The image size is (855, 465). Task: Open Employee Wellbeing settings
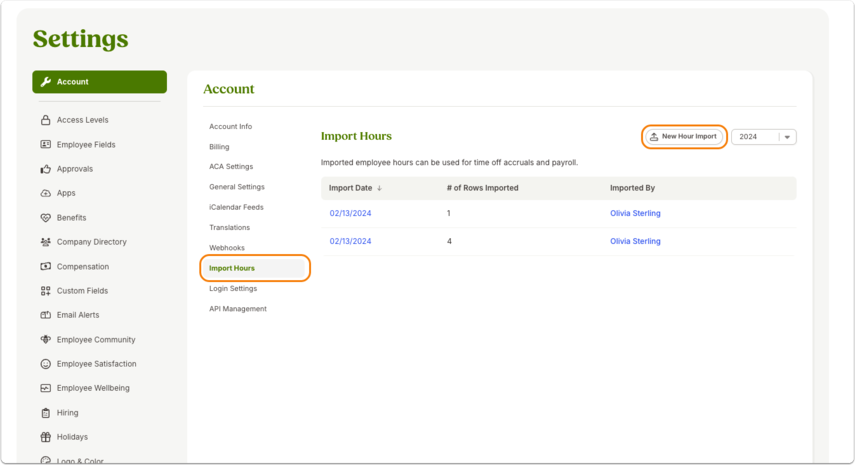93,388
